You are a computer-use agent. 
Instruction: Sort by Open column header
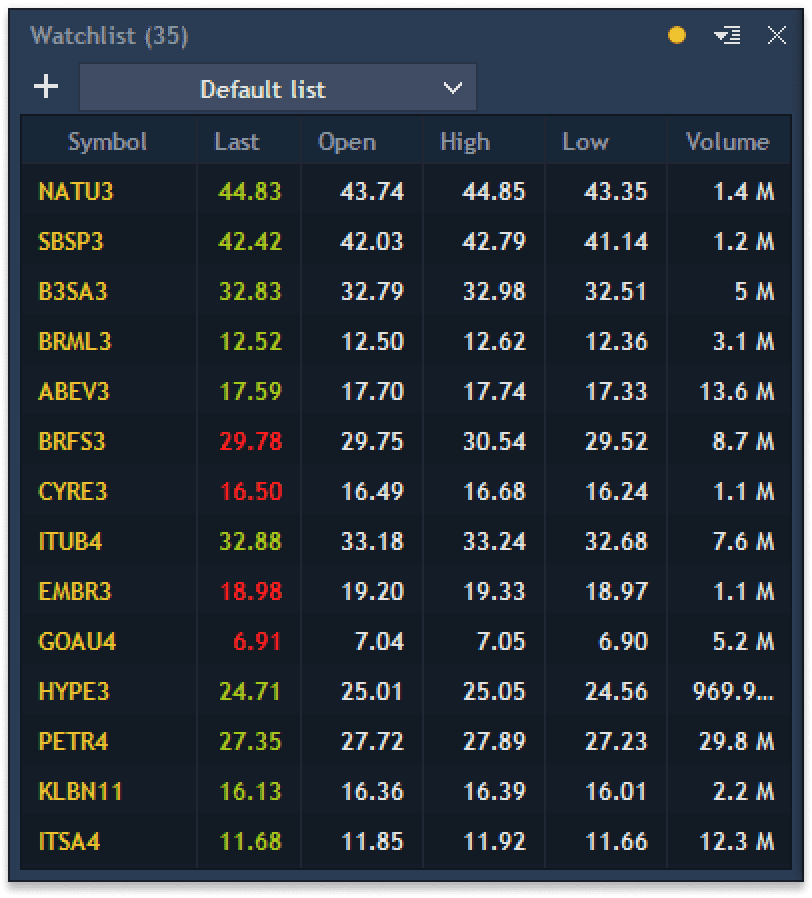(x=347, y=142)
